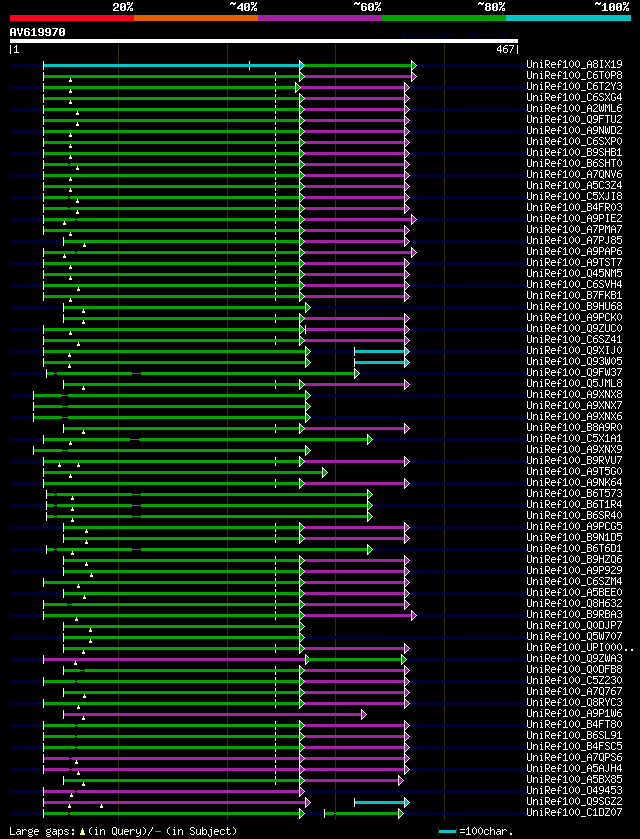Image resolution: width=640 pixels, height=839 pixels.
Task: Click the cyan alignment segment in the Q9SGZ2 row
Action: click(380, 802)
